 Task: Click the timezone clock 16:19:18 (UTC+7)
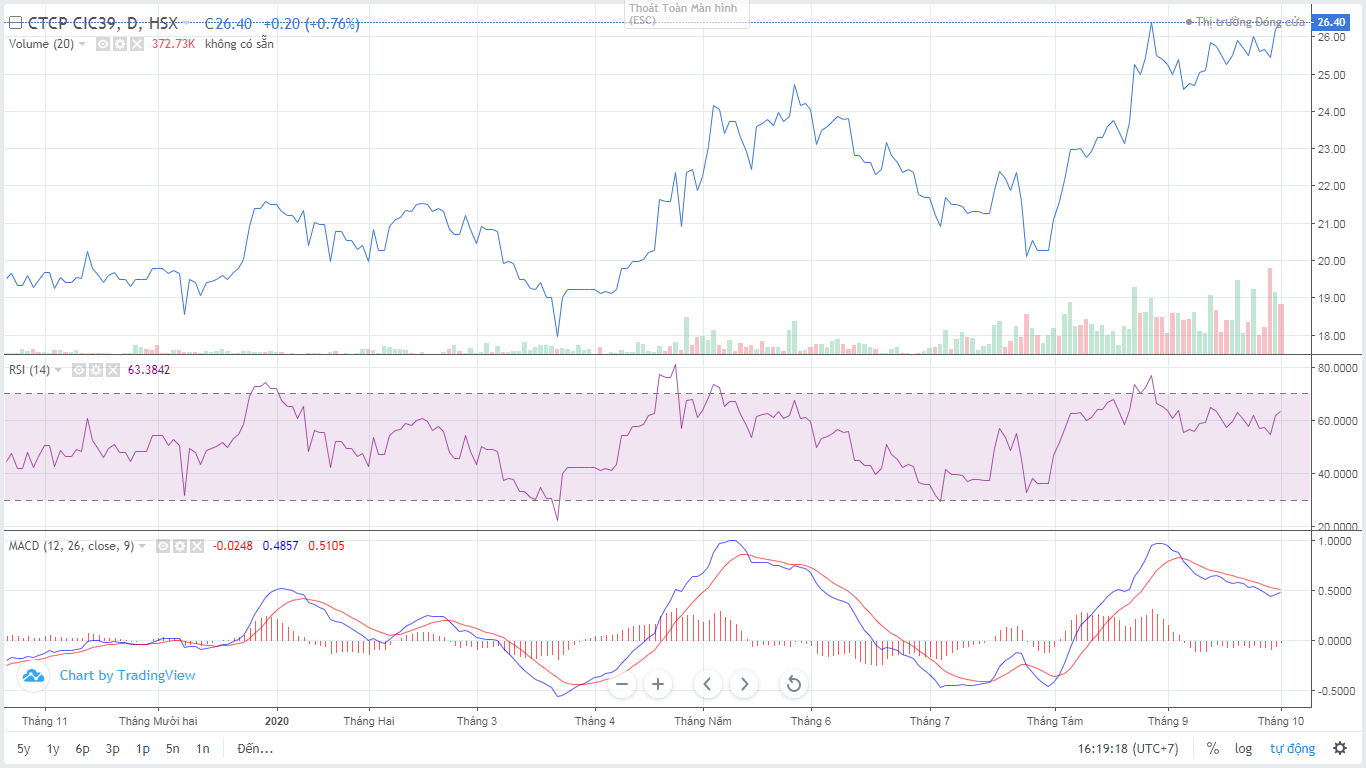click(1127, 748)
